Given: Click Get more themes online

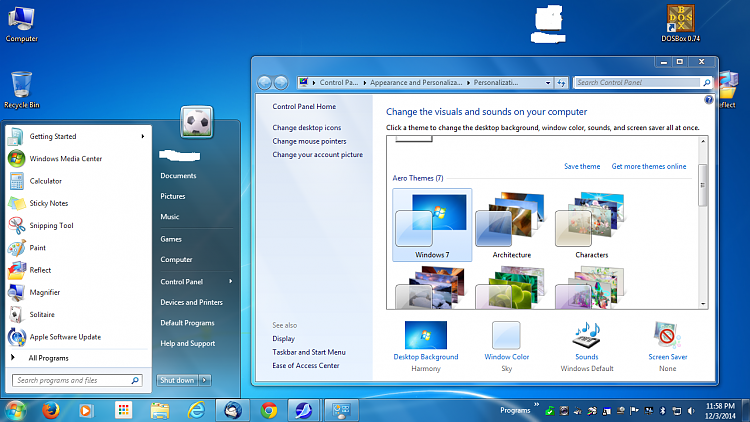Looking at the screenshot, I should tap(649, 167).
